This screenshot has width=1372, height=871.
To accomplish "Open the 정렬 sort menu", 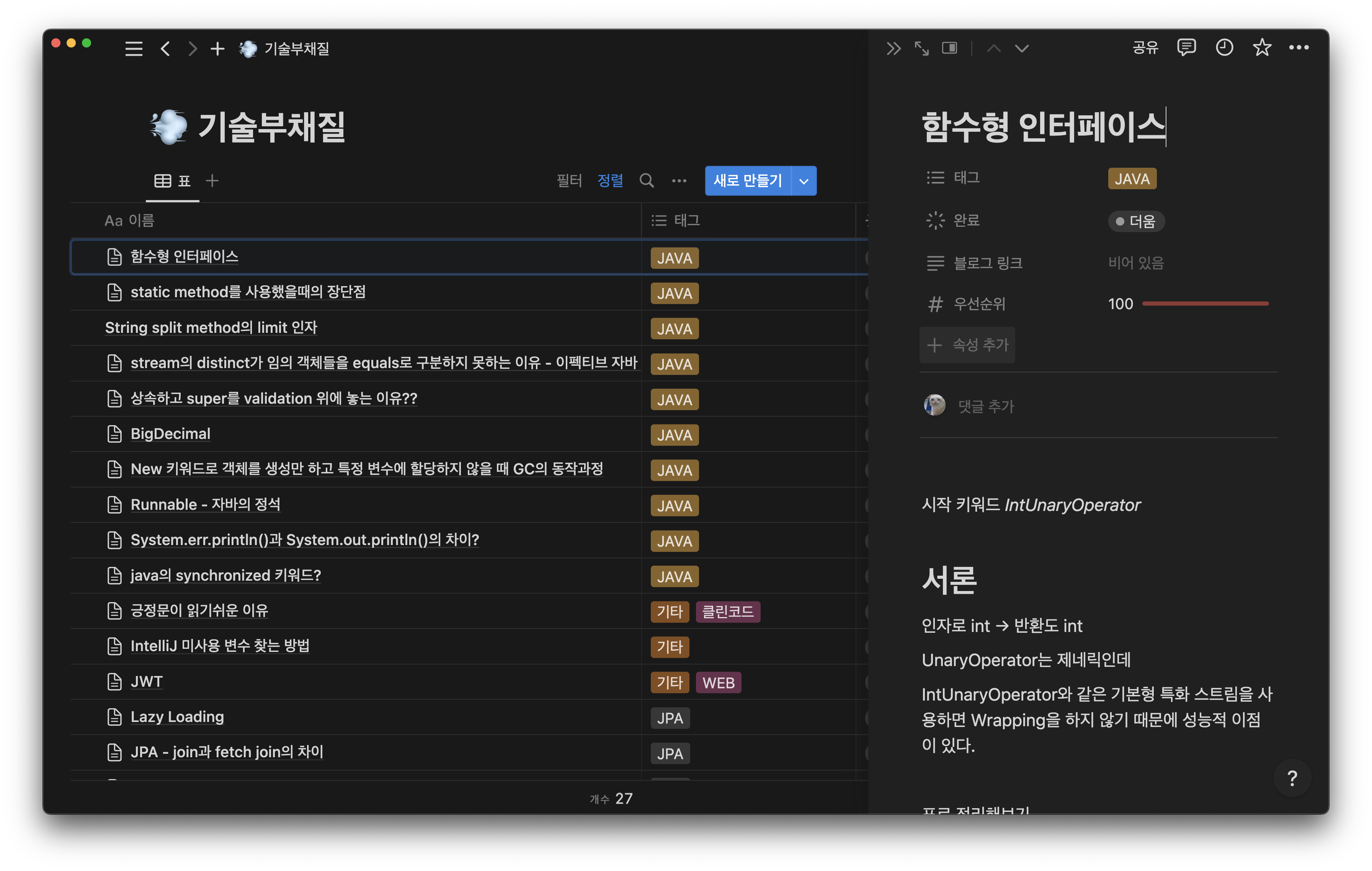I will (610, 181).
